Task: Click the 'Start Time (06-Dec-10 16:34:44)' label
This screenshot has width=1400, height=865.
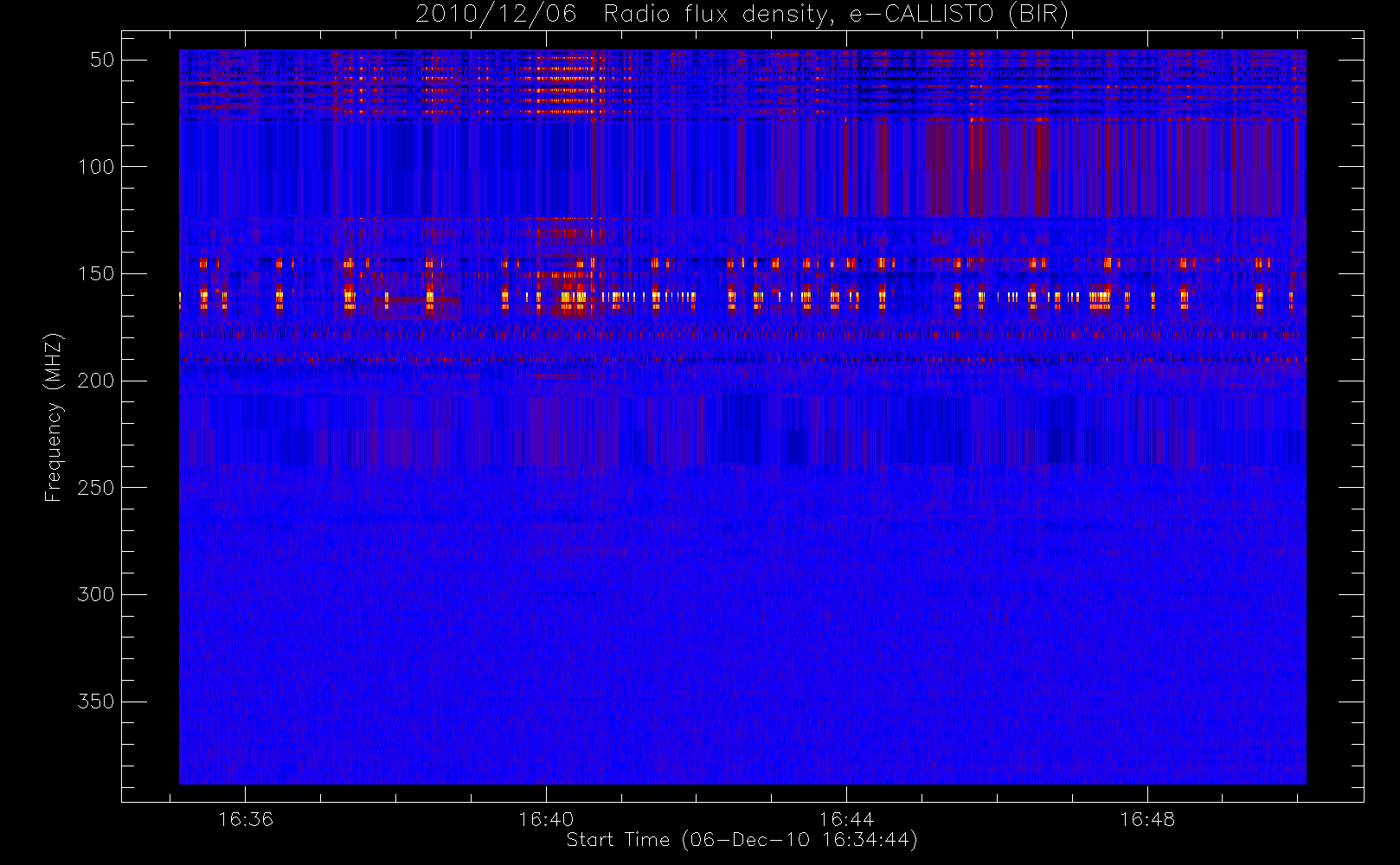Action: [x=742, y=840]
